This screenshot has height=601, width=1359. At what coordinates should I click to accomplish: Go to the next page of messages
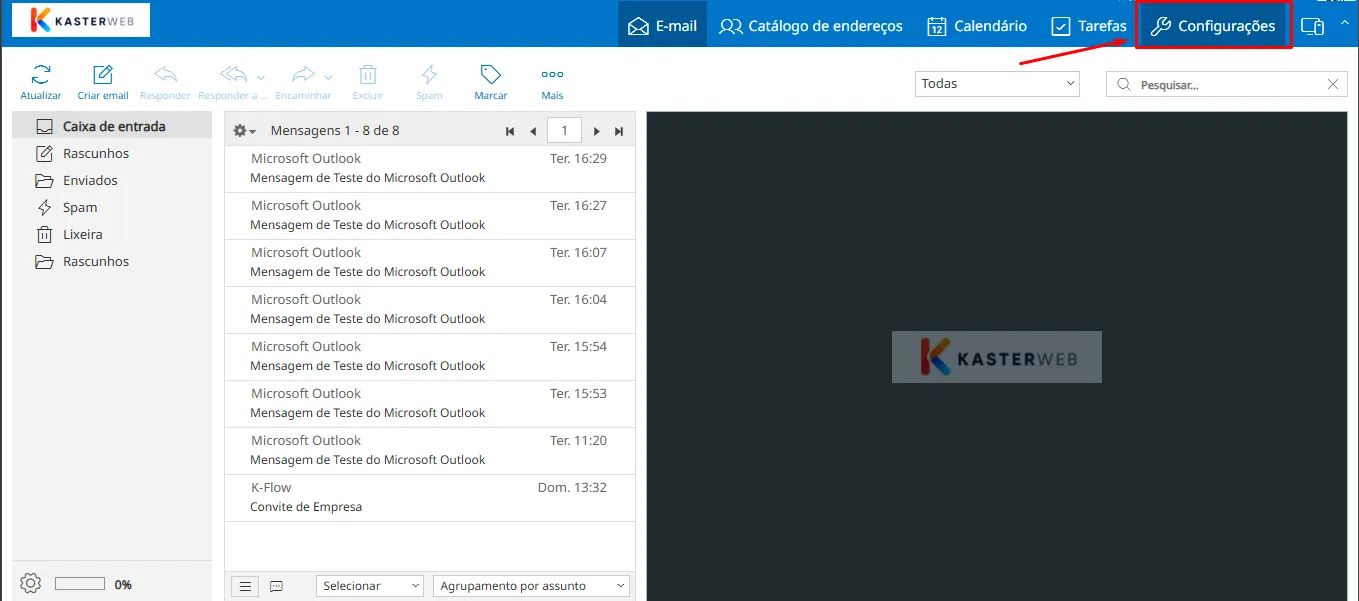[597, 131]
